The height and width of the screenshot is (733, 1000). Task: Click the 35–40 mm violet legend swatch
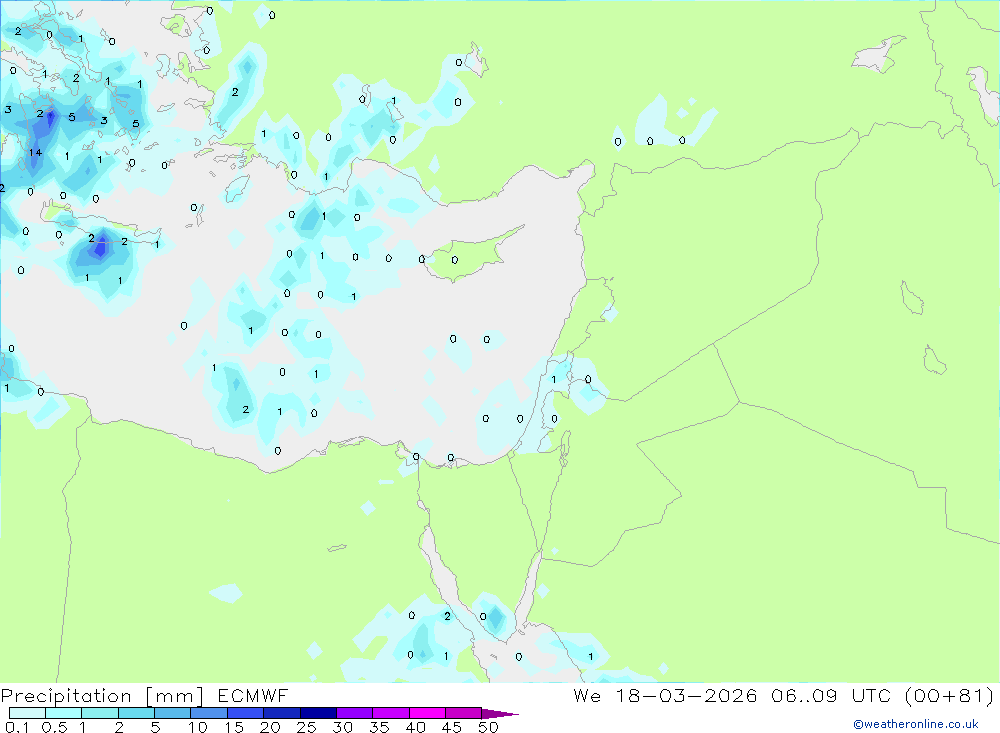[x=390, y=713]
